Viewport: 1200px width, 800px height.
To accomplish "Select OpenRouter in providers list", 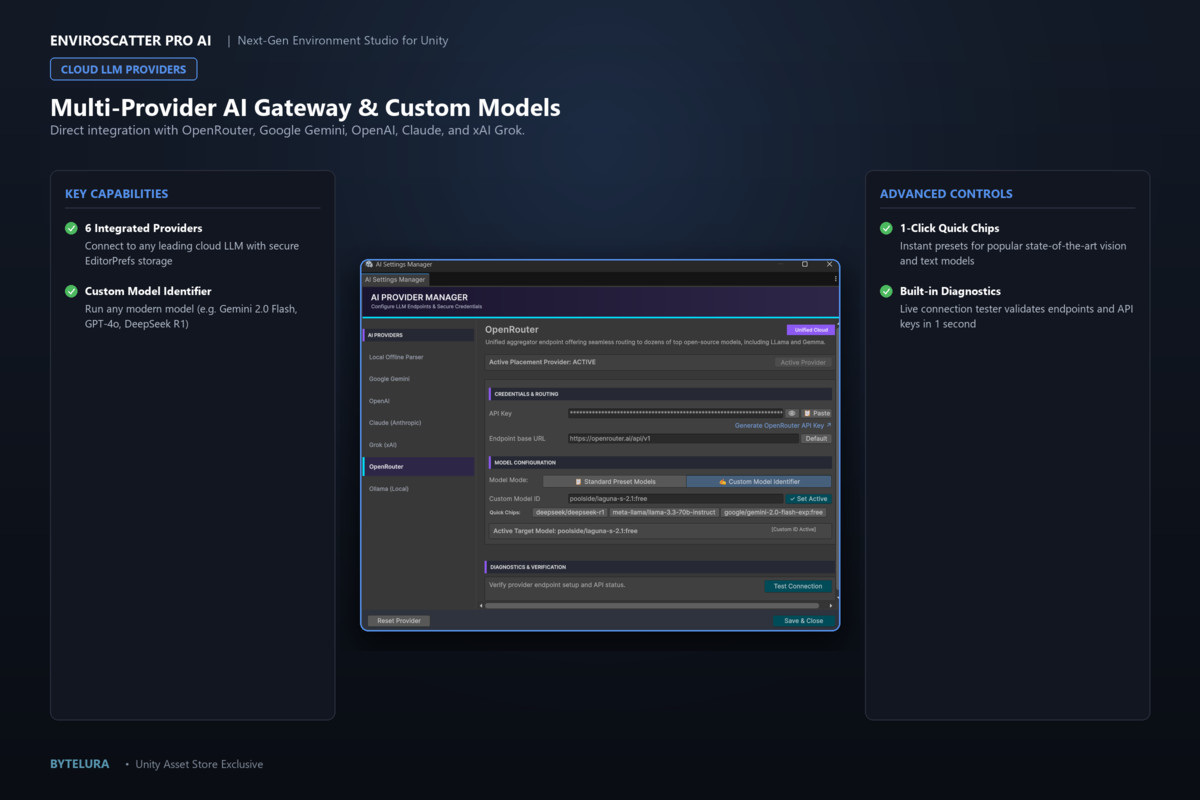I will point(418,467).
